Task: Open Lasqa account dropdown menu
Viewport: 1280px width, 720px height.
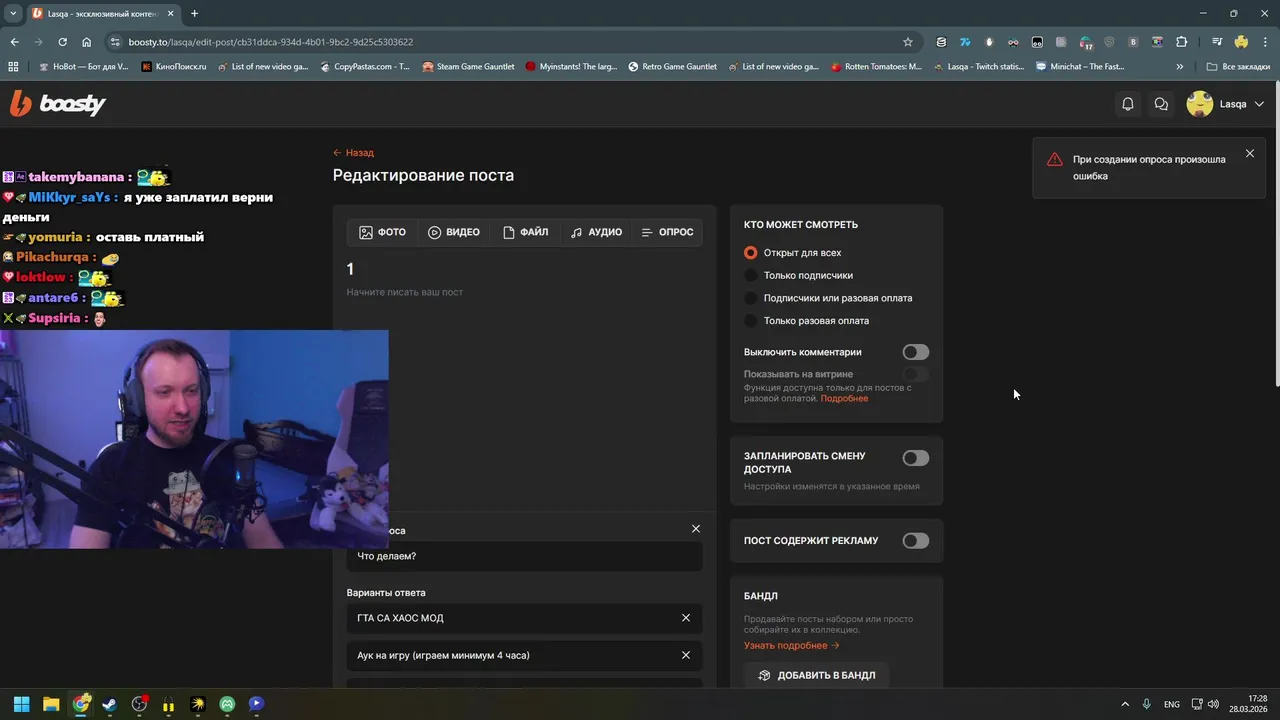Action: click(x=1225, y=104)
